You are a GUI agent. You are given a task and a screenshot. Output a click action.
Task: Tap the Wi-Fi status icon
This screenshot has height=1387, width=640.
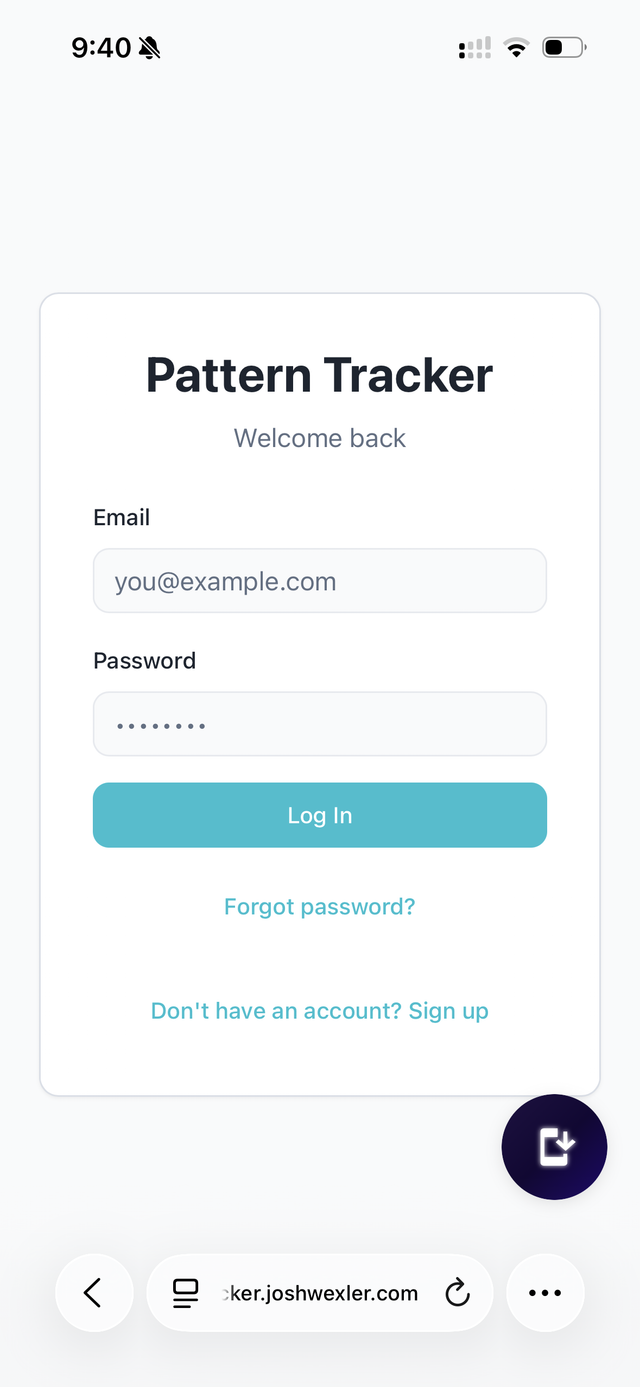515,46
